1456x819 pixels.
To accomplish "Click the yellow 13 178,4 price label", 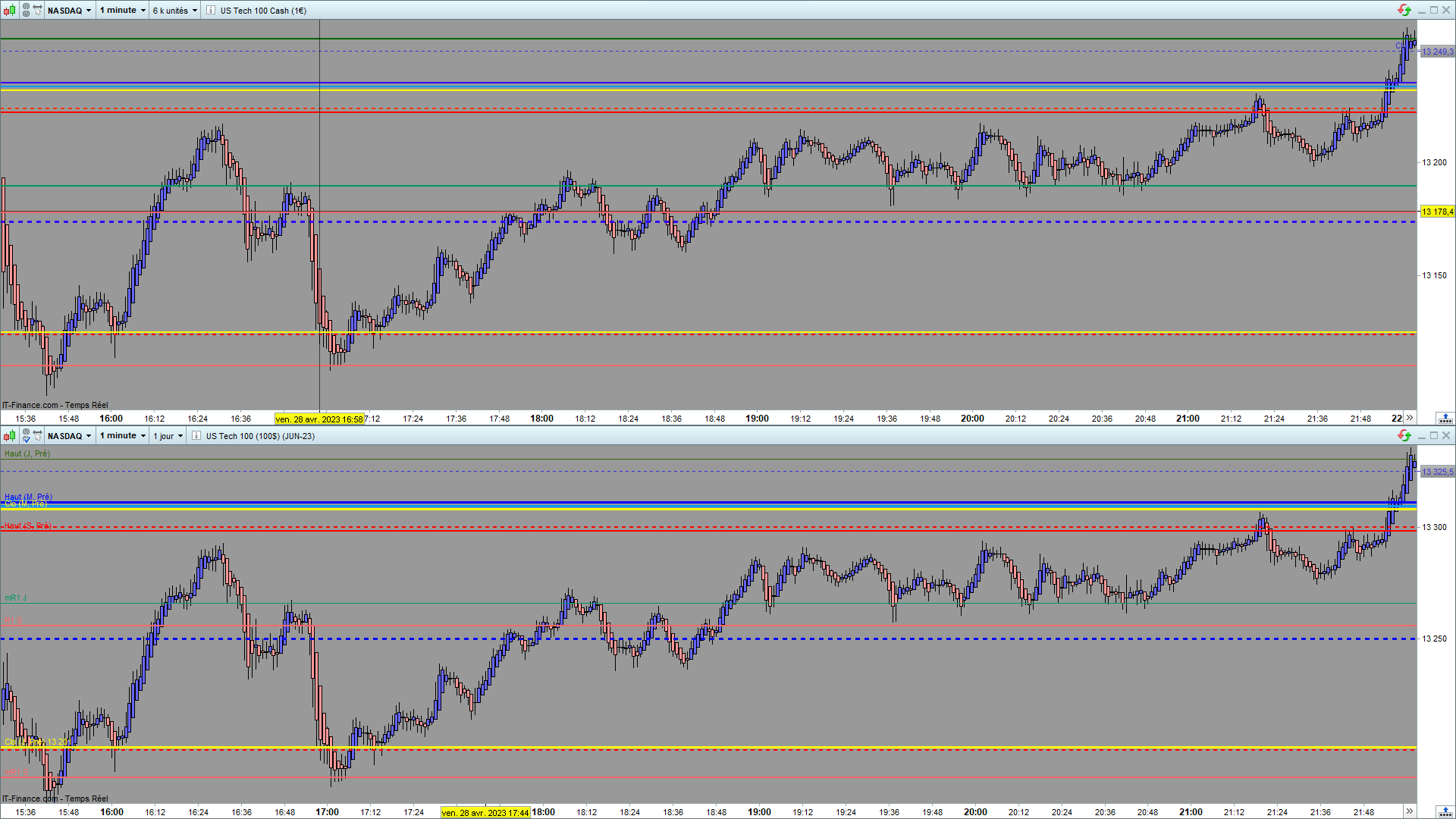I will [x=1437, y=212].
